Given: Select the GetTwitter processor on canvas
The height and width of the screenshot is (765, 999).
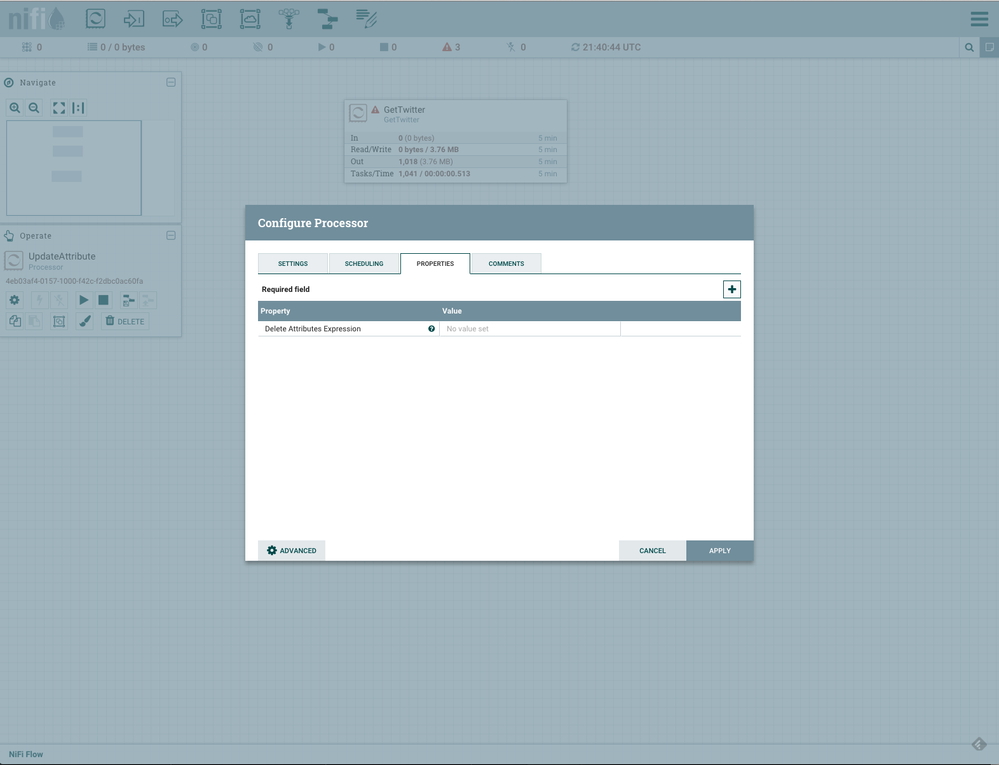Looking at the screenshot, I should click(x=456, y=141).
